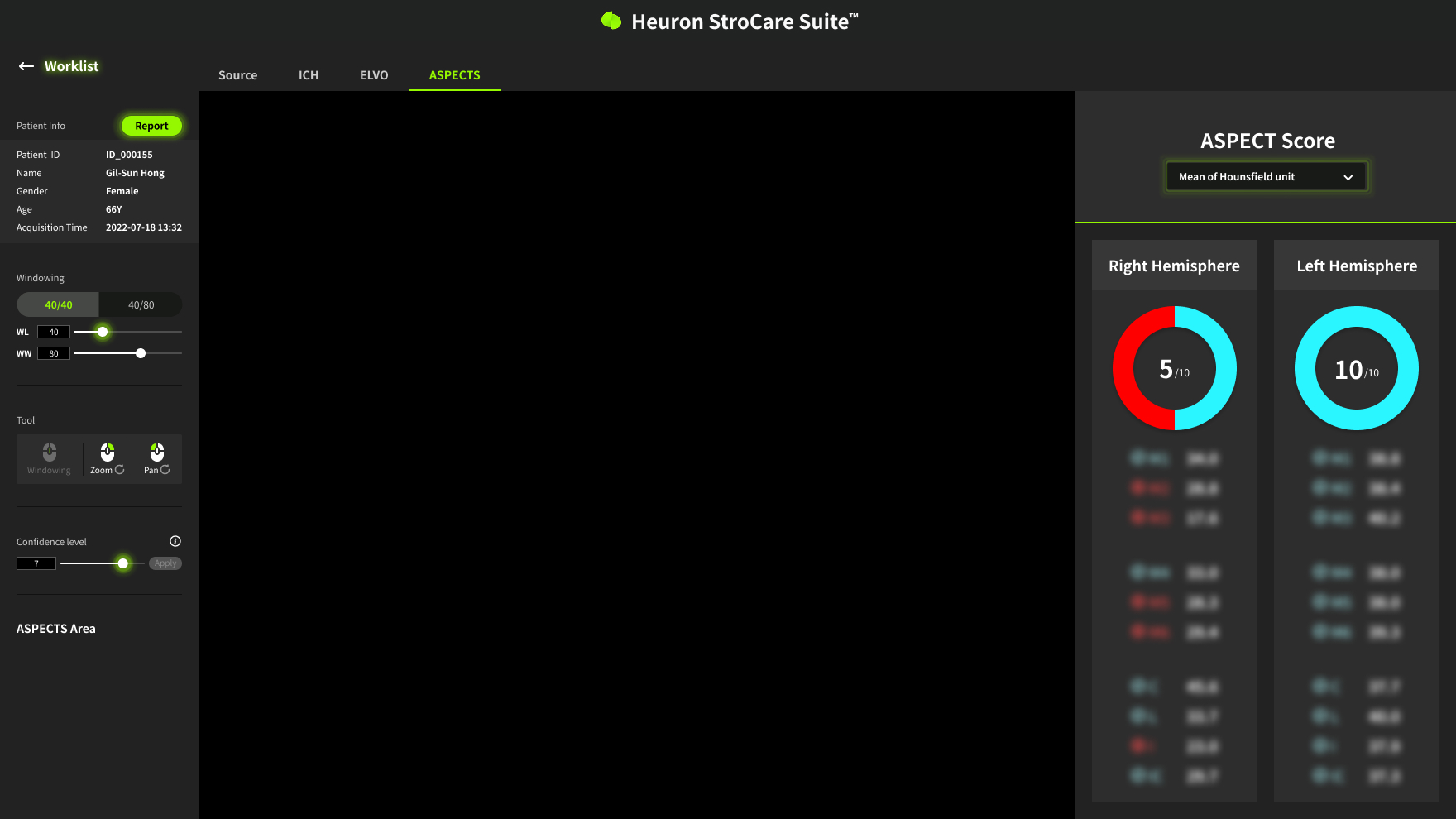Click the Right Hemisphere 5/10 score ring

[x=1175, y=368]
